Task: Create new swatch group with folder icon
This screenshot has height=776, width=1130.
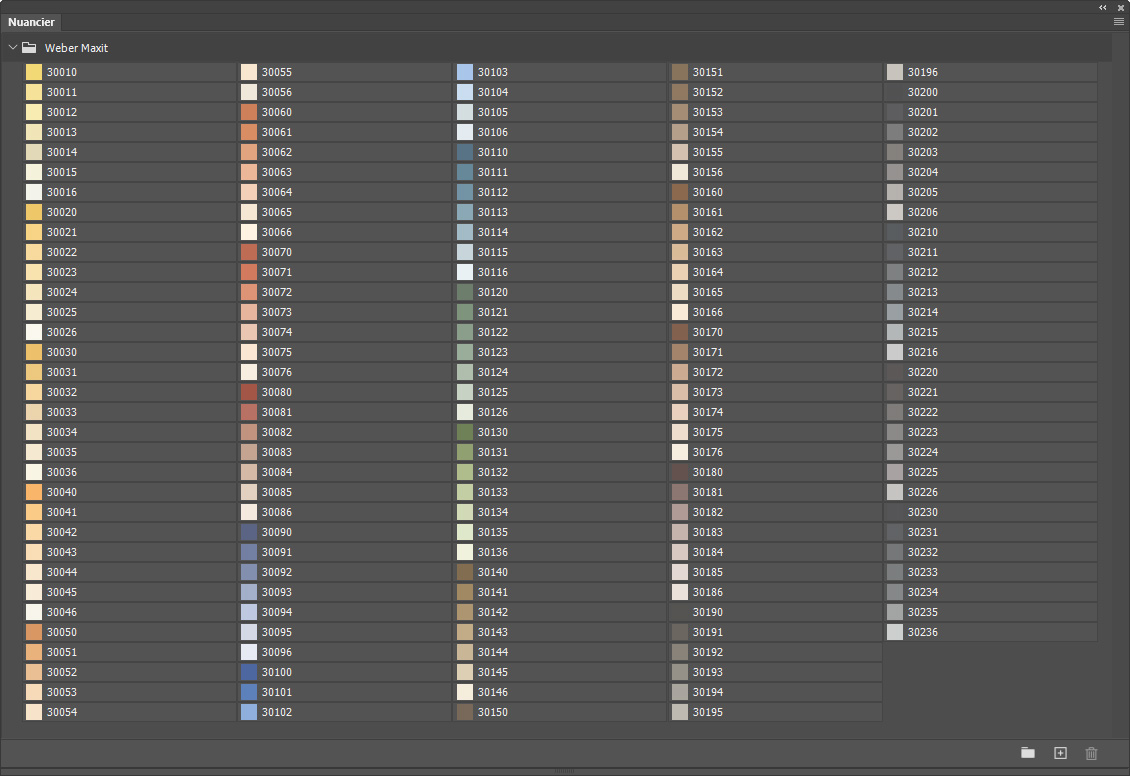Action: [1028, 753]
